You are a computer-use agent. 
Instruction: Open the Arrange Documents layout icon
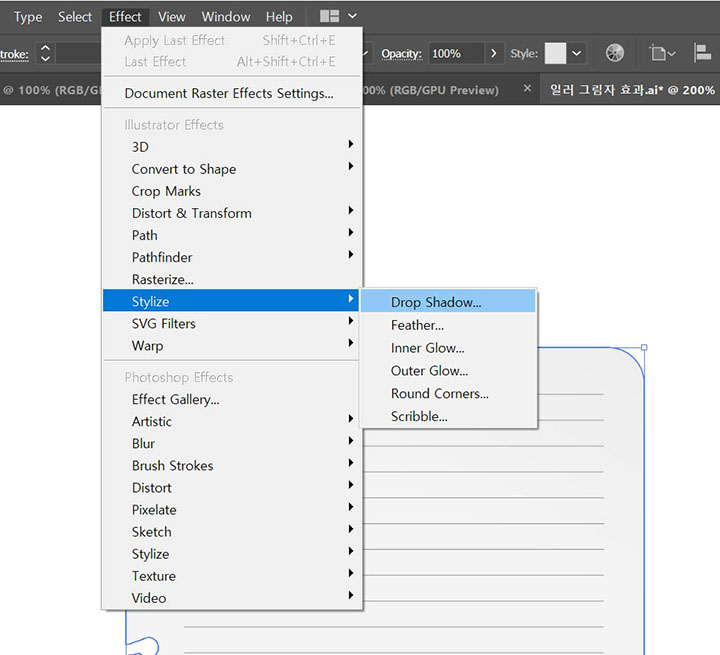(x=329, y=17)
